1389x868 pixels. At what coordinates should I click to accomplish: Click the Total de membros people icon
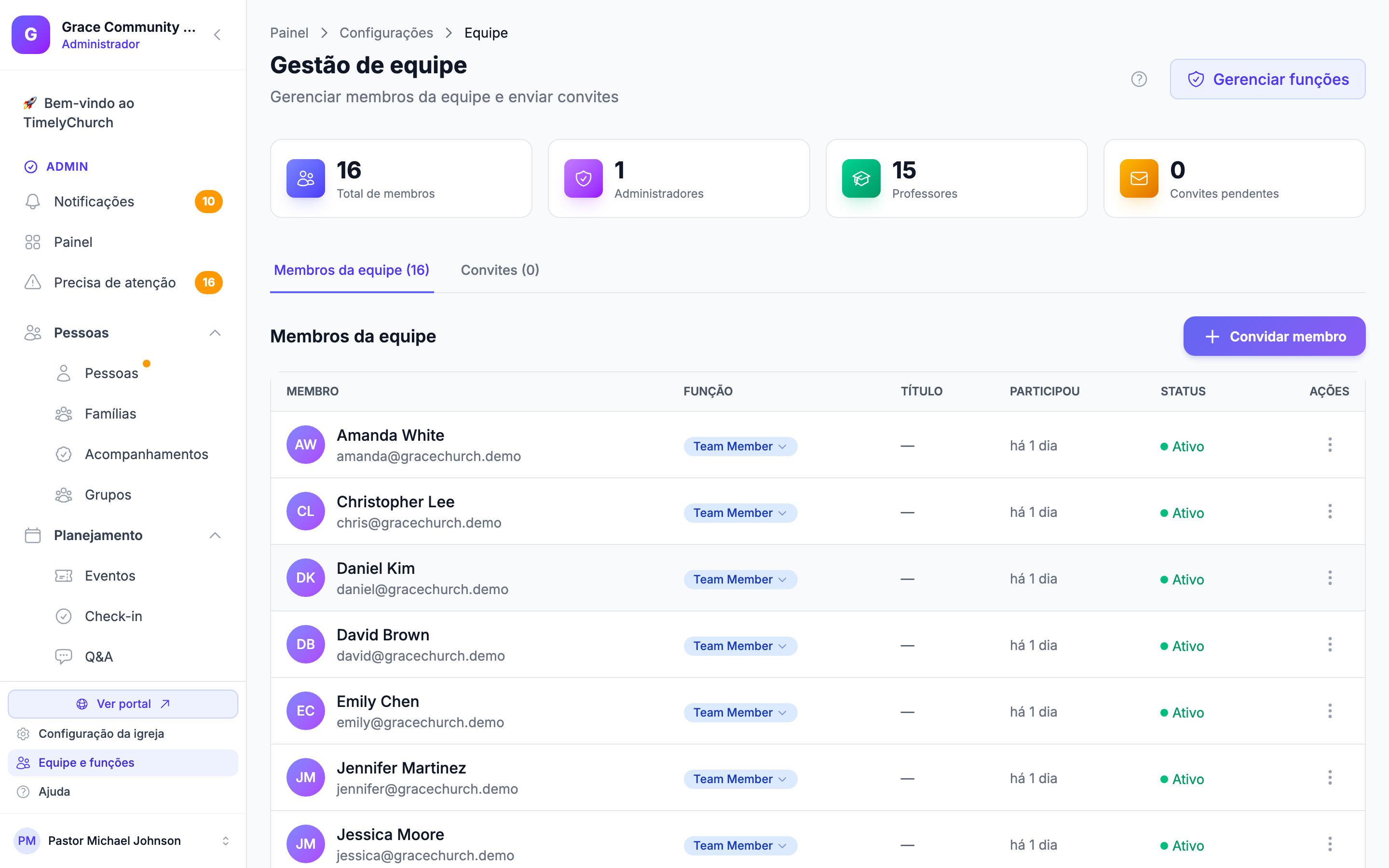305,178
